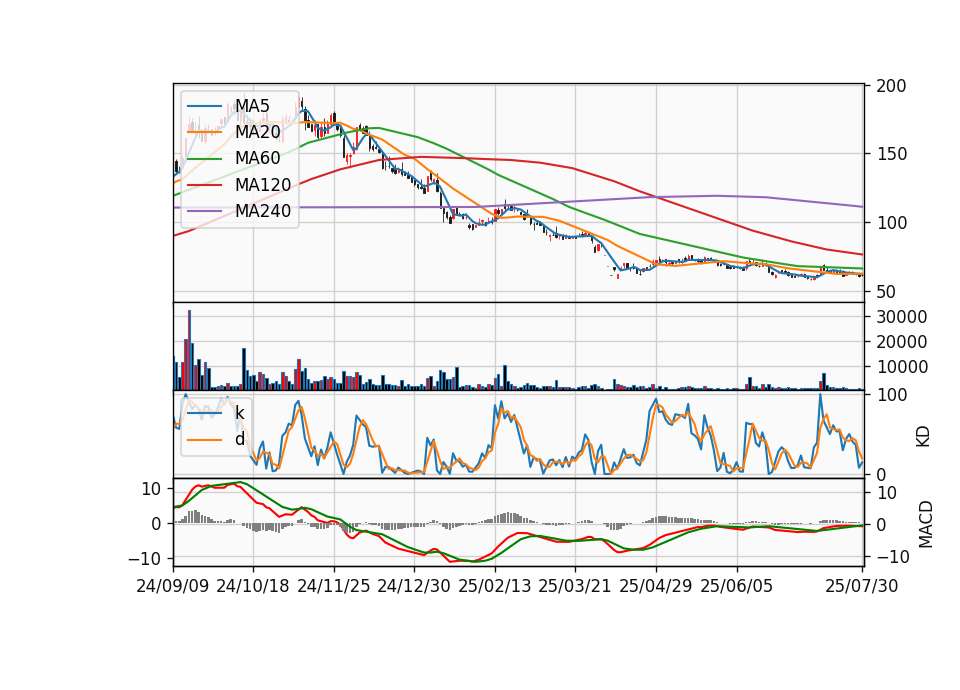
Task: Click the 25/02/13 date axis label
Action: click(495, 586)
